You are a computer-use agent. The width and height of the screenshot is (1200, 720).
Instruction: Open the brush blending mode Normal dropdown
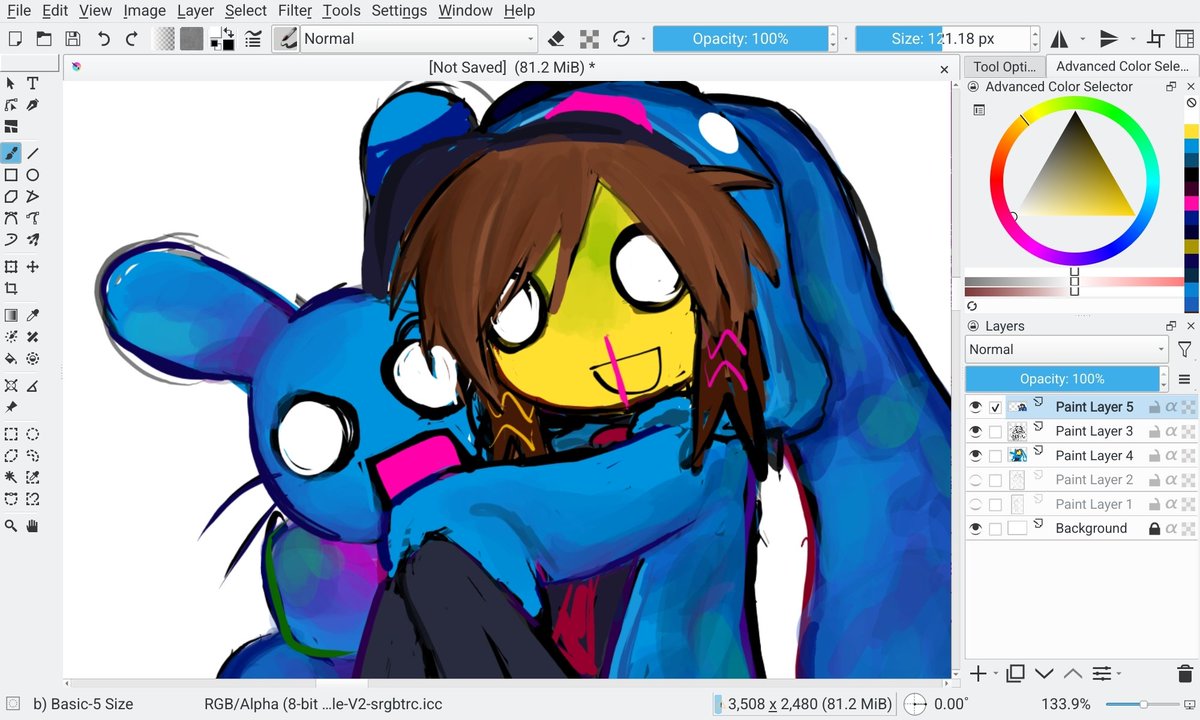pos(419,39)
